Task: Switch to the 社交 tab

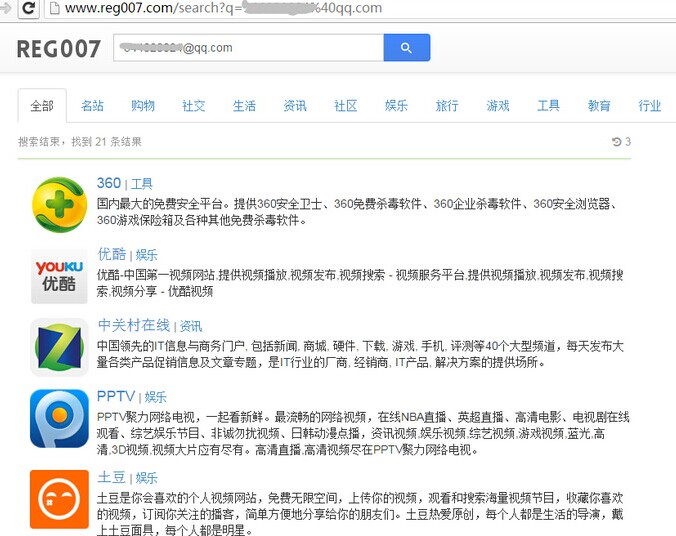Action: 194,106
